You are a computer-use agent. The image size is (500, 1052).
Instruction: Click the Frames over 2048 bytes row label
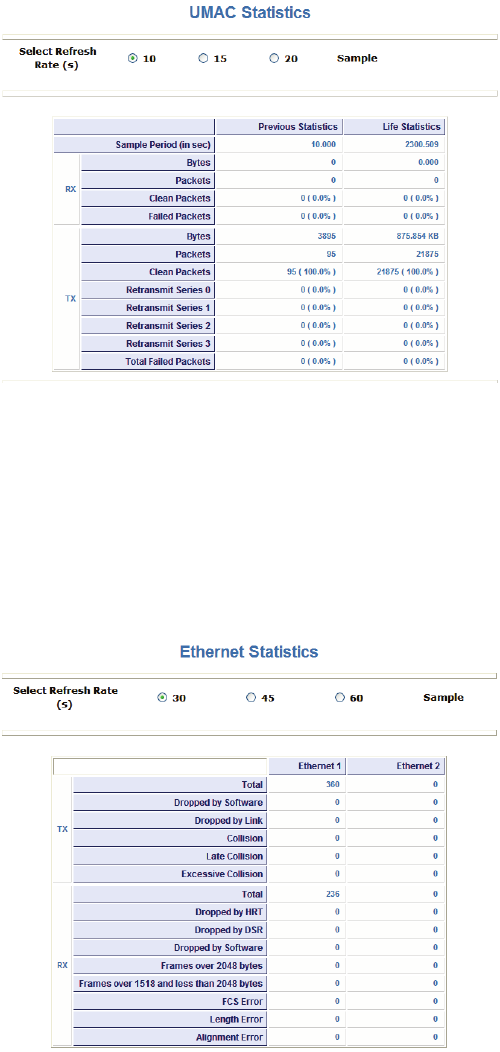[169, 965]
